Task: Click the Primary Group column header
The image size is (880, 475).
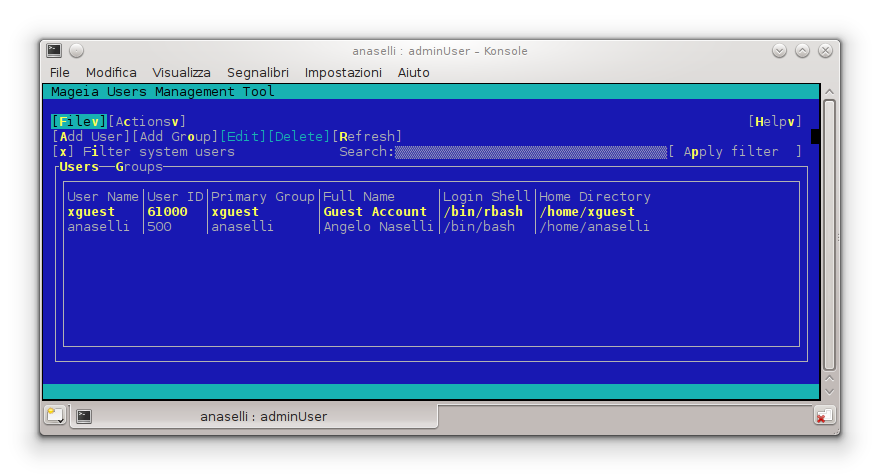Action: click(263, 197)
